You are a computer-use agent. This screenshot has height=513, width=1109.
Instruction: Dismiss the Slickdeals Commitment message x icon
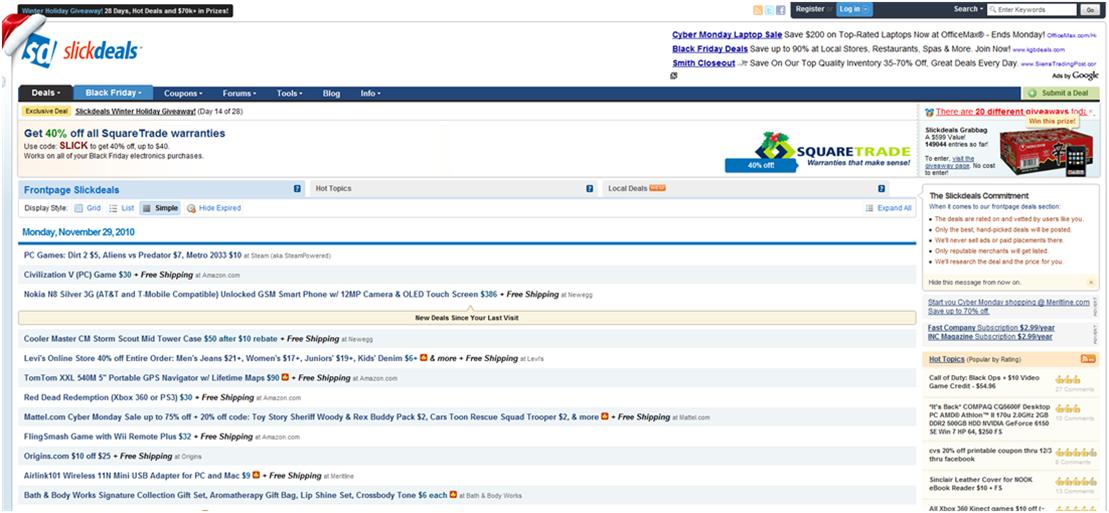(1093, 282)
